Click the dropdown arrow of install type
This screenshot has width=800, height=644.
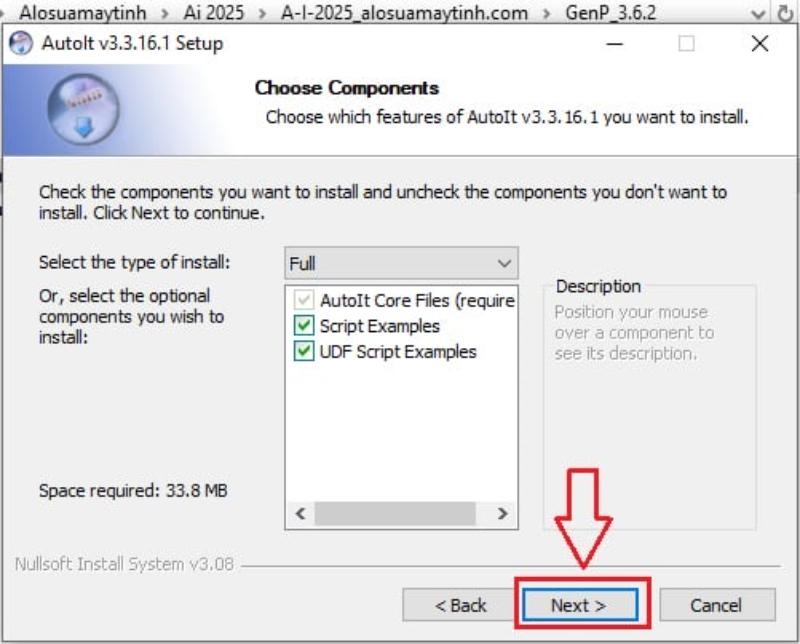504,263
